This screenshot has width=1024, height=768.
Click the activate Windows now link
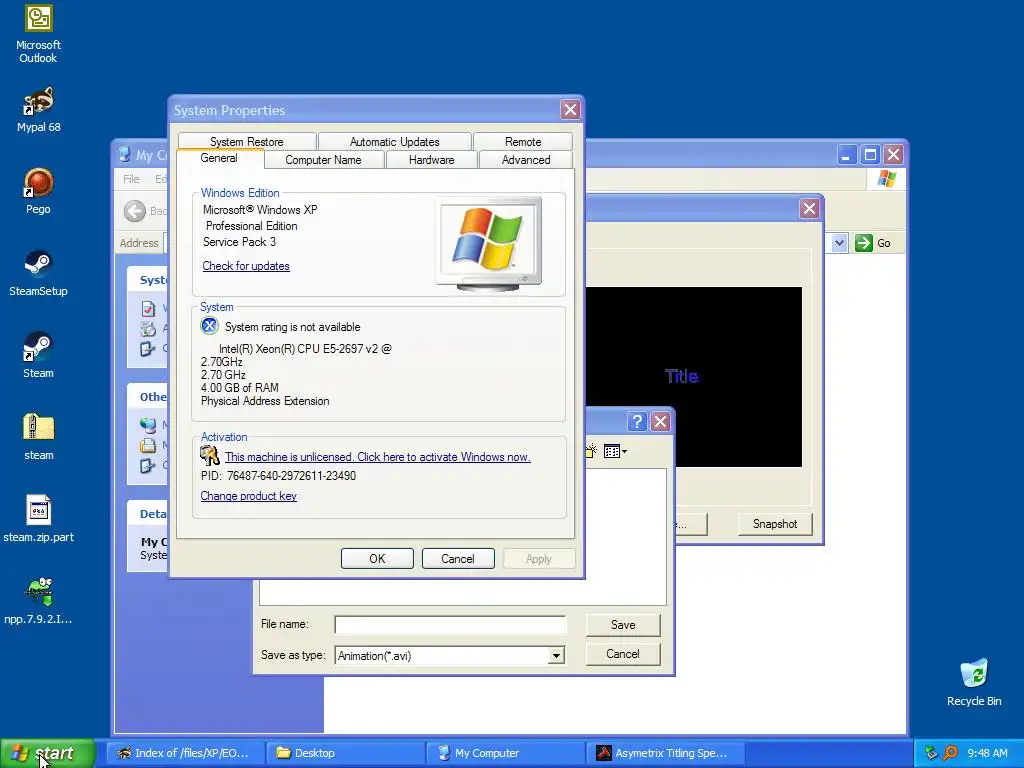[x=377, y=457]
